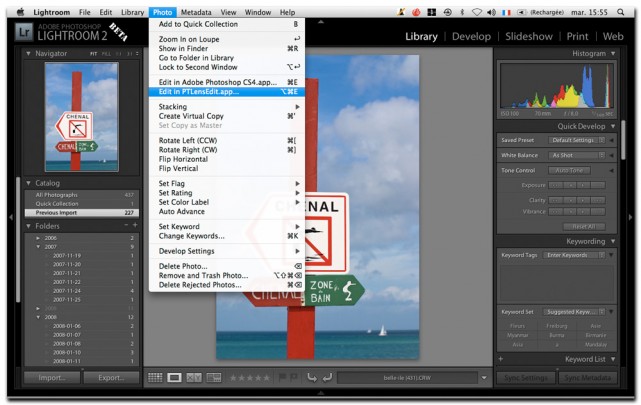
Task: Click Sync Settings button
Action: (526, 378)
